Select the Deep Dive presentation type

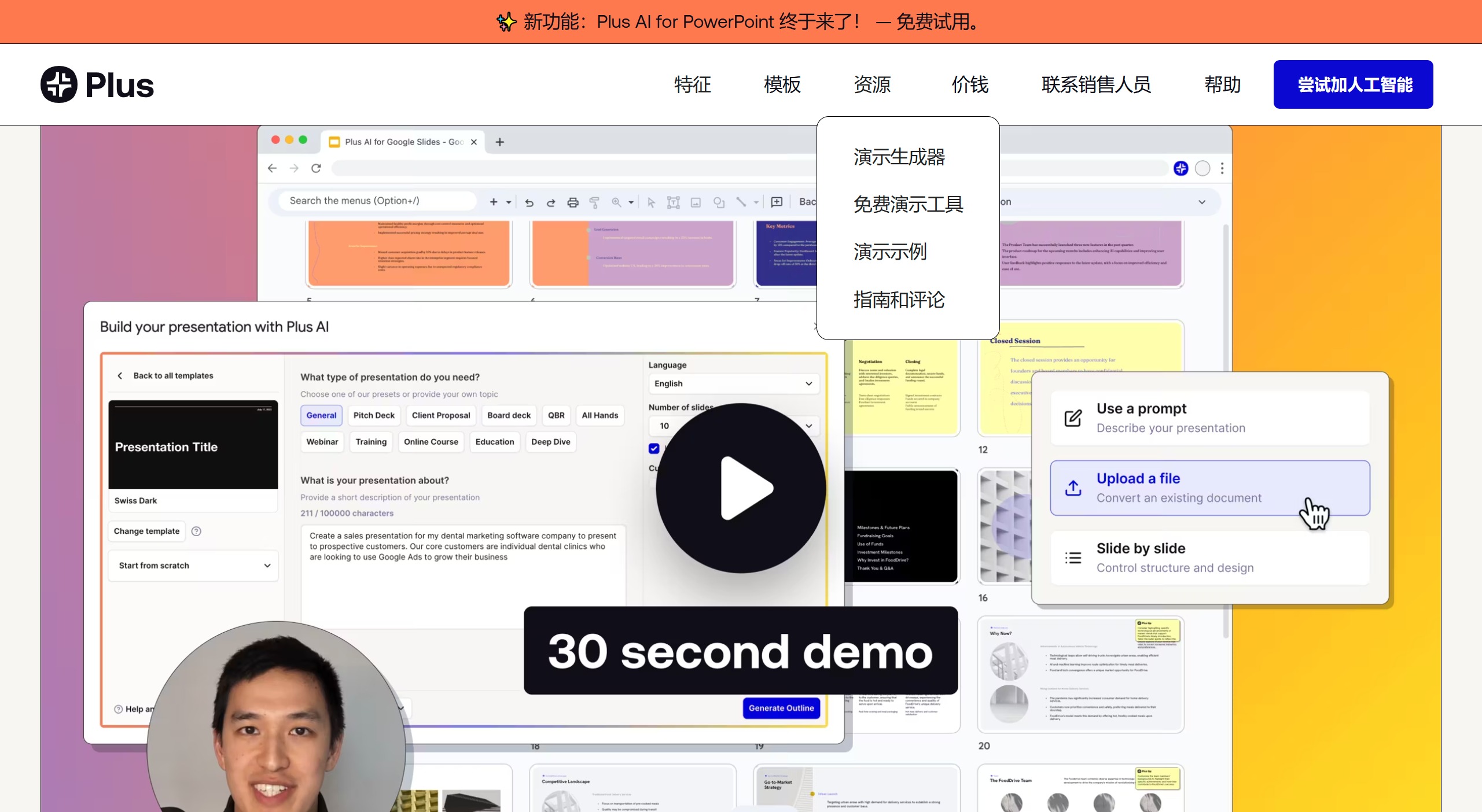coord(551,442)
